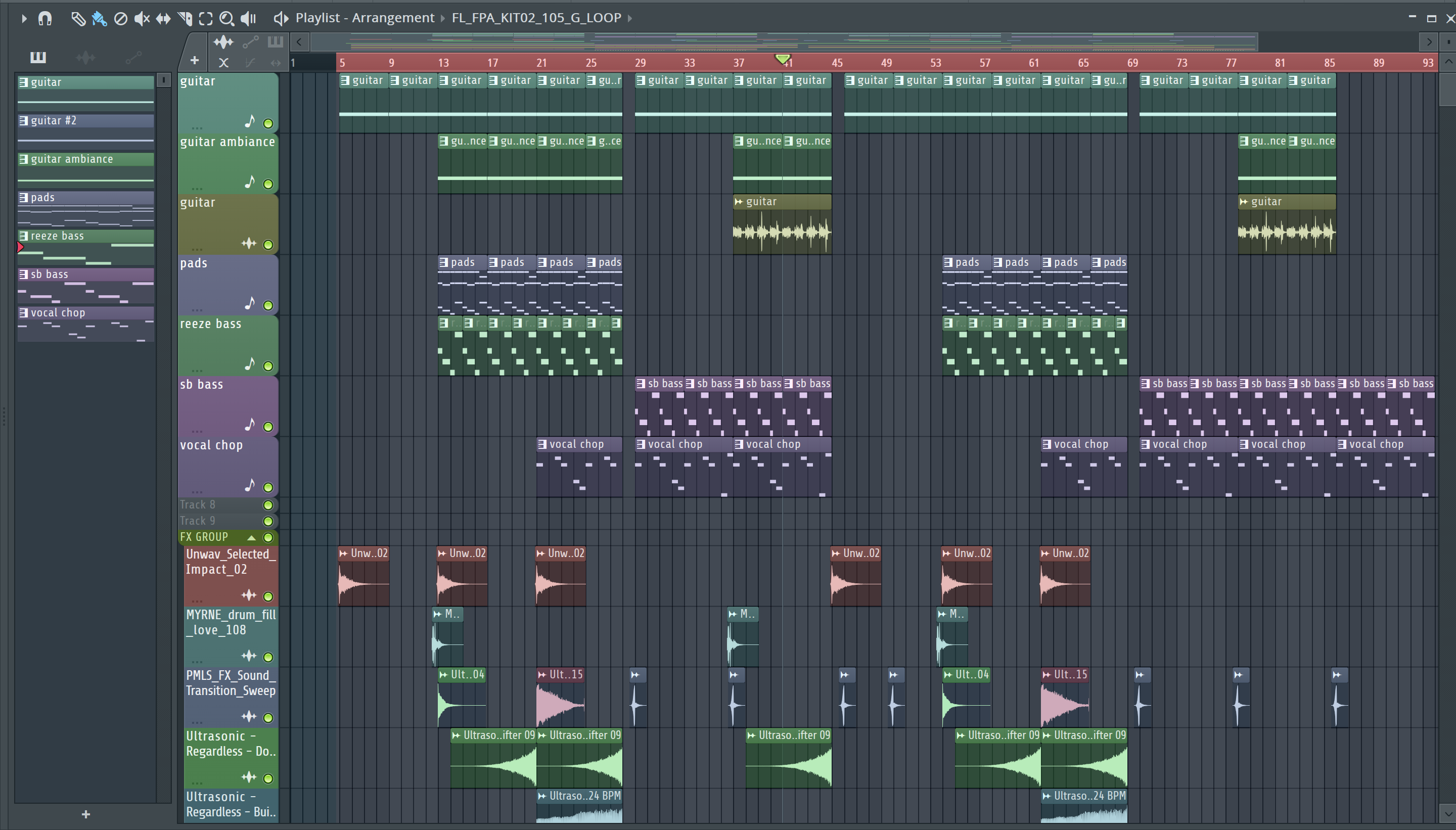Click bar 57 on the timeline ruler
This screenshot has height=830, width=1456.
pyautogui.click(x=984, y=62)
